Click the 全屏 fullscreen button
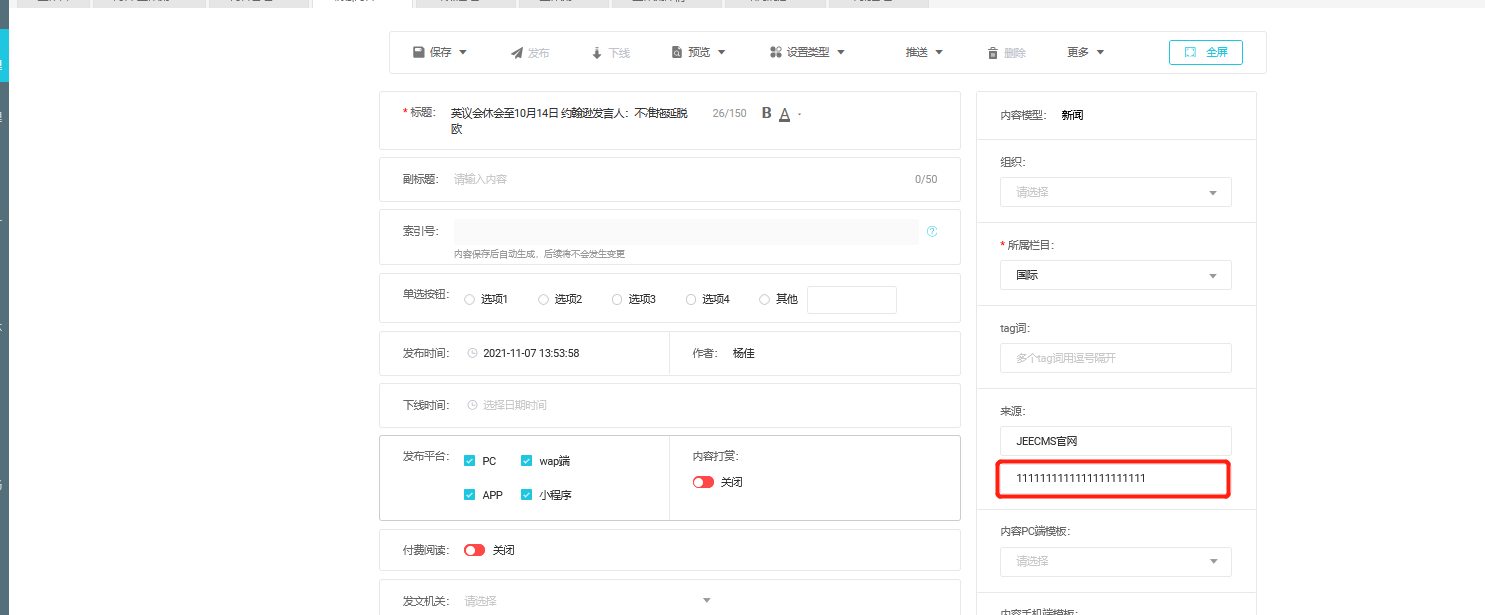Screen dimensions: 1485x615 [1206, 52]
